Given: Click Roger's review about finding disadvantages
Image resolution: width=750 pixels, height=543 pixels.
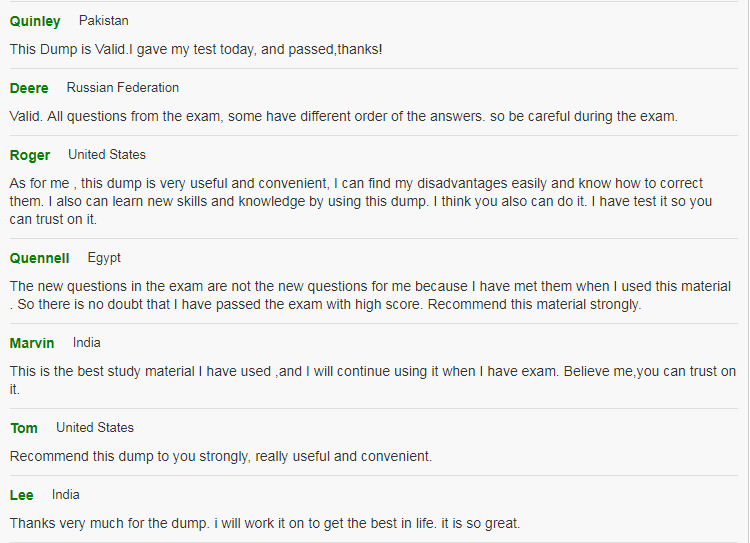Looking at the screenshot, I should (x=361, y=201).
